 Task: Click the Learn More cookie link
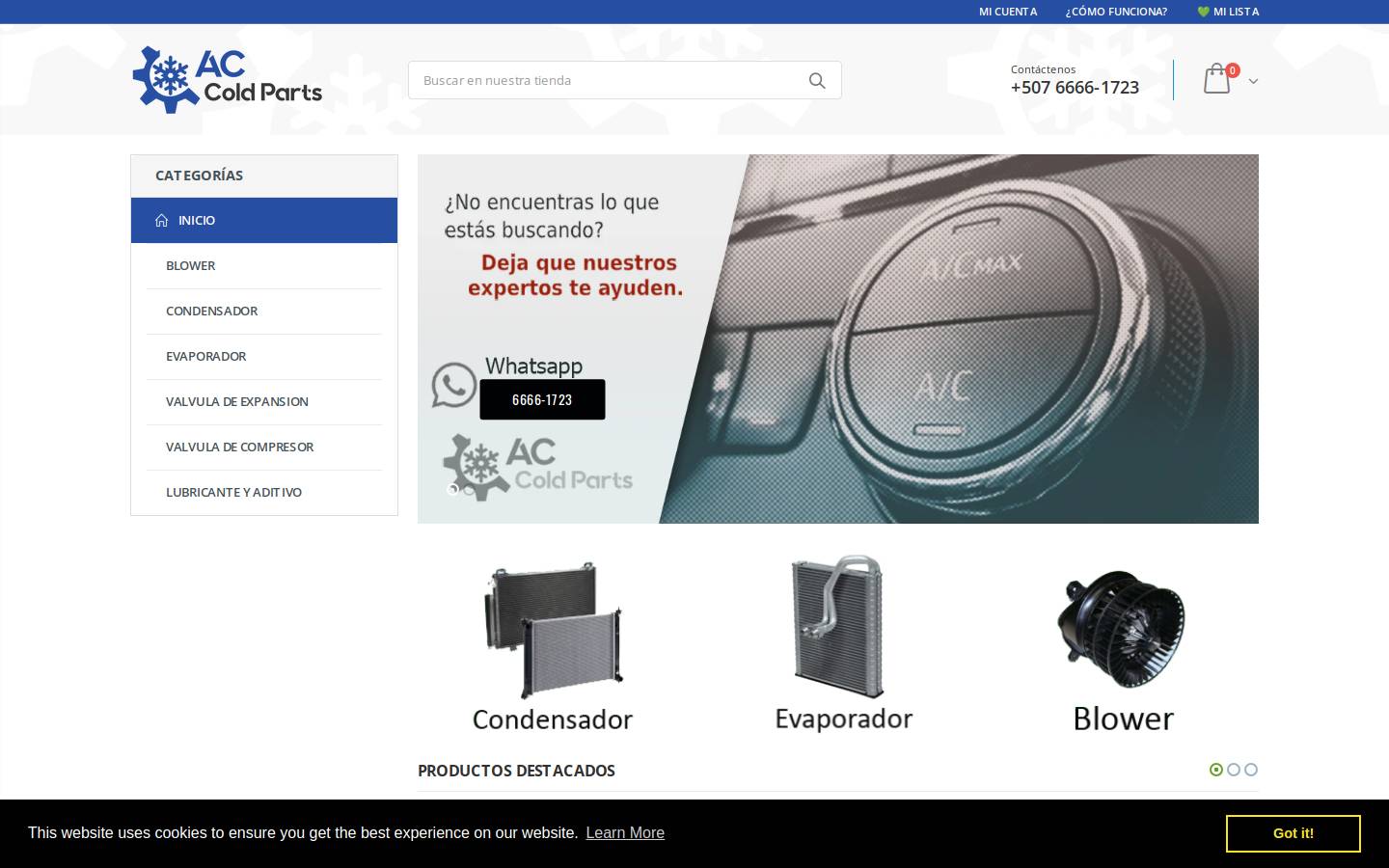tap(625, 833)
